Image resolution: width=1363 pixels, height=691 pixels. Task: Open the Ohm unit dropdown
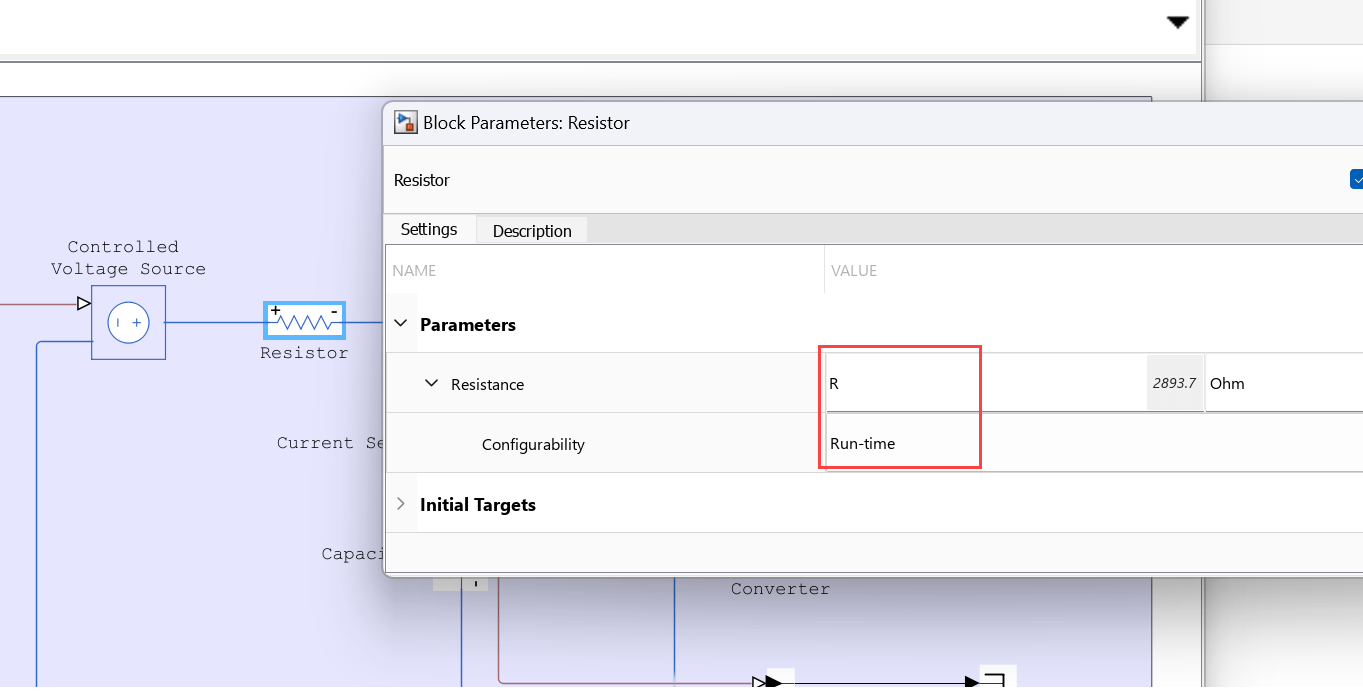[x=1280, y=383]
